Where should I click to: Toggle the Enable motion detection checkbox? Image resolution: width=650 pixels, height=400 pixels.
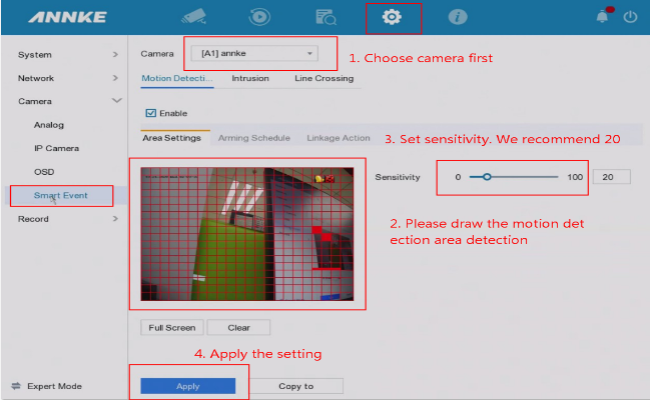click(x=151, y=113)
